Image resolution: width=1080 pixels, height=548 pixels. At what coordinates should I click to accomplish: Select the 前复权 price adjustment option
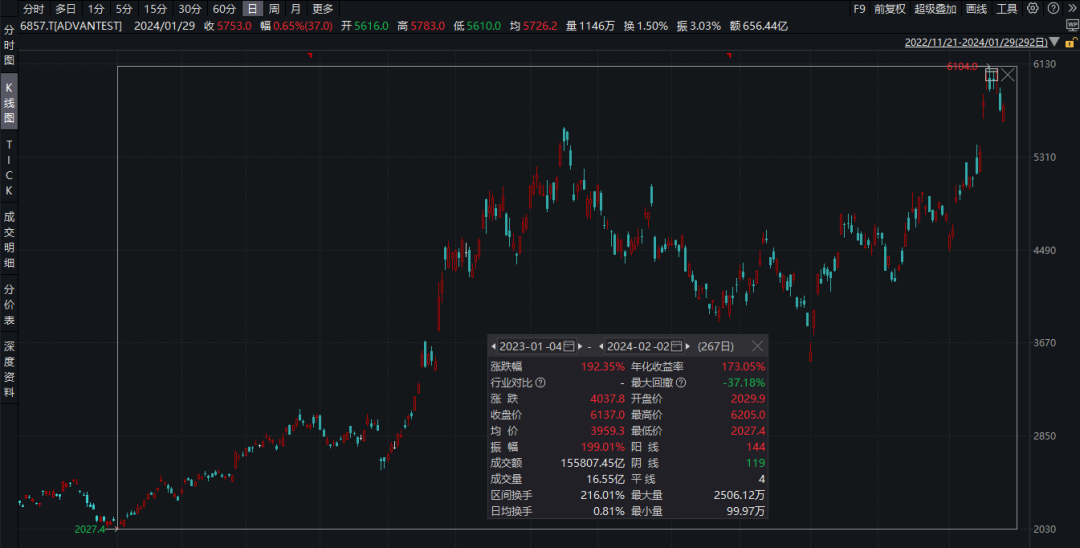point(889,9)
